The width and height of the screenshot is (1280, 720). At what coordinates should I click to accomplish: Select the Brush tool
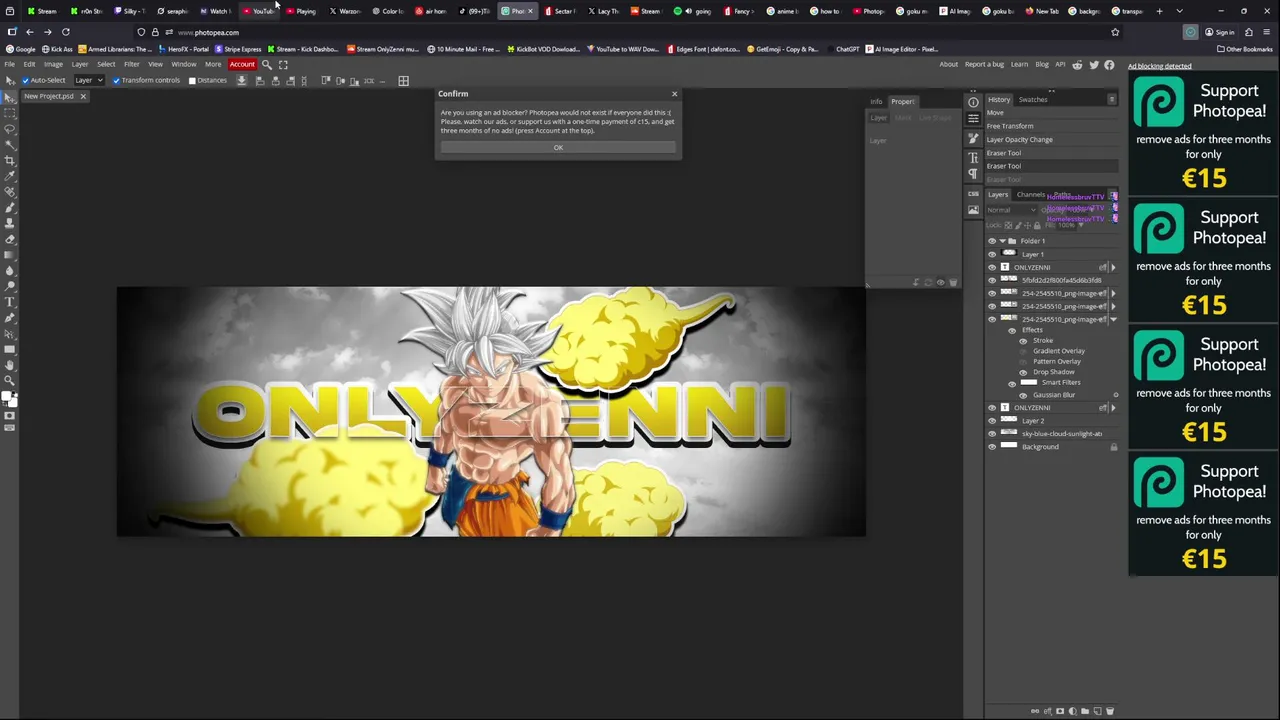(x=10, y=207)
